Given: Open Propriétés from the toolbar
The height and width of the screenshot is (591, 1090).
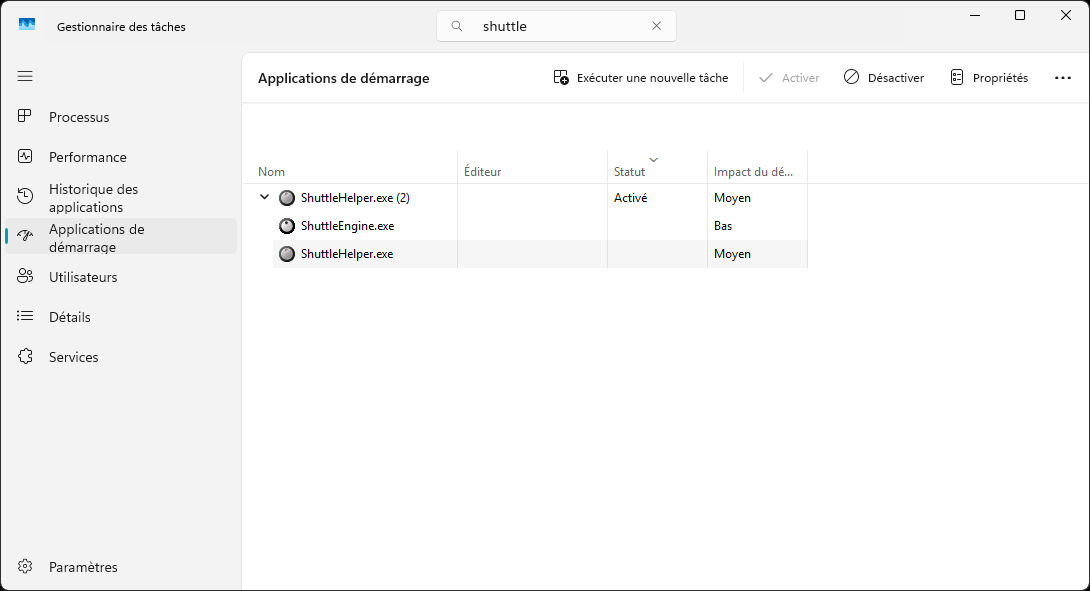Looking at the screenshot, I should 988,78.
